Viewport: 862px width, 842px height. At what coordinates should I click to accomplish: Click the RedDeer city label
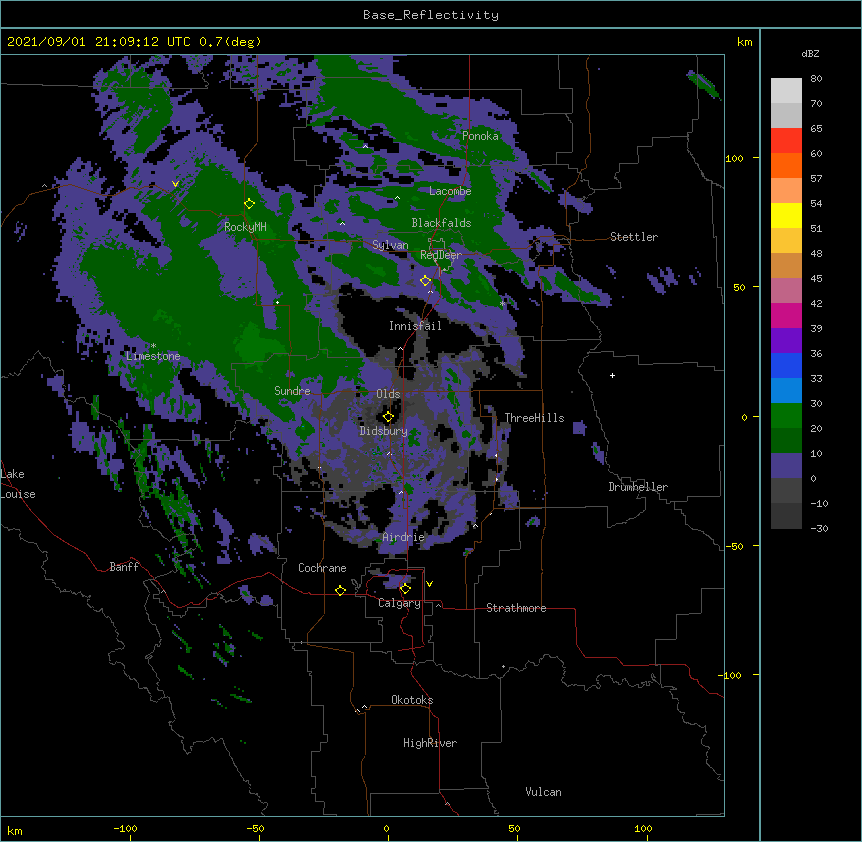[441, 255]
